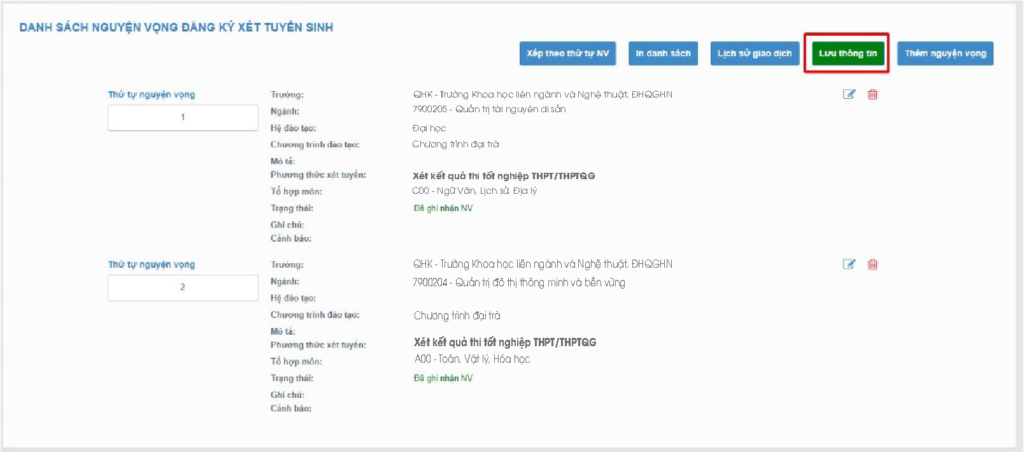Edit the first wish entry
The image size is (1024, 452).
pyautogui.click(x=850, y=94)
